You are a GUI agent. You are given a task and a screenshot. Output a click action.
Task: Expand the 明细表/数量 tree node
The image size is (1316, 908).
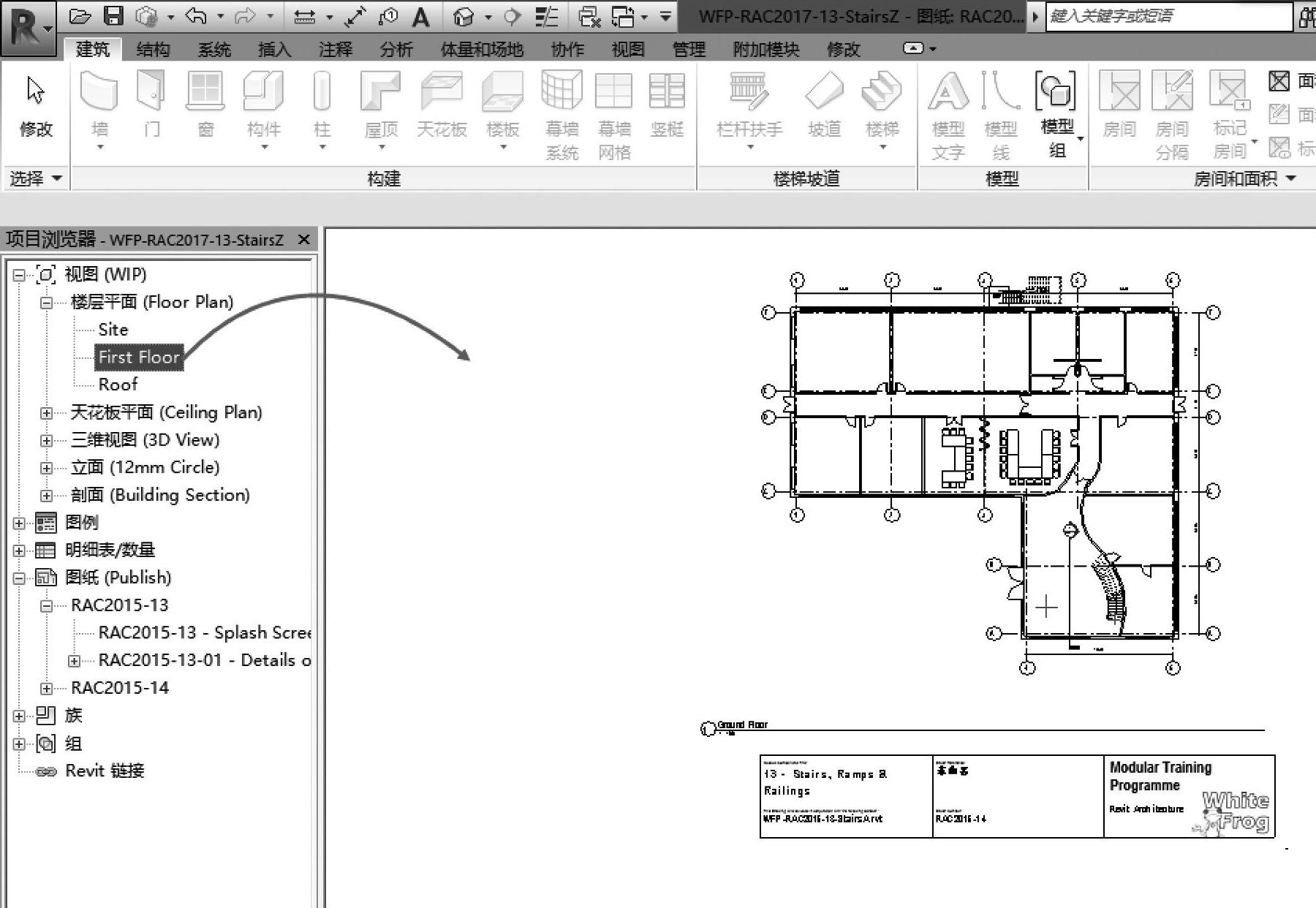[x=19, y=551]
